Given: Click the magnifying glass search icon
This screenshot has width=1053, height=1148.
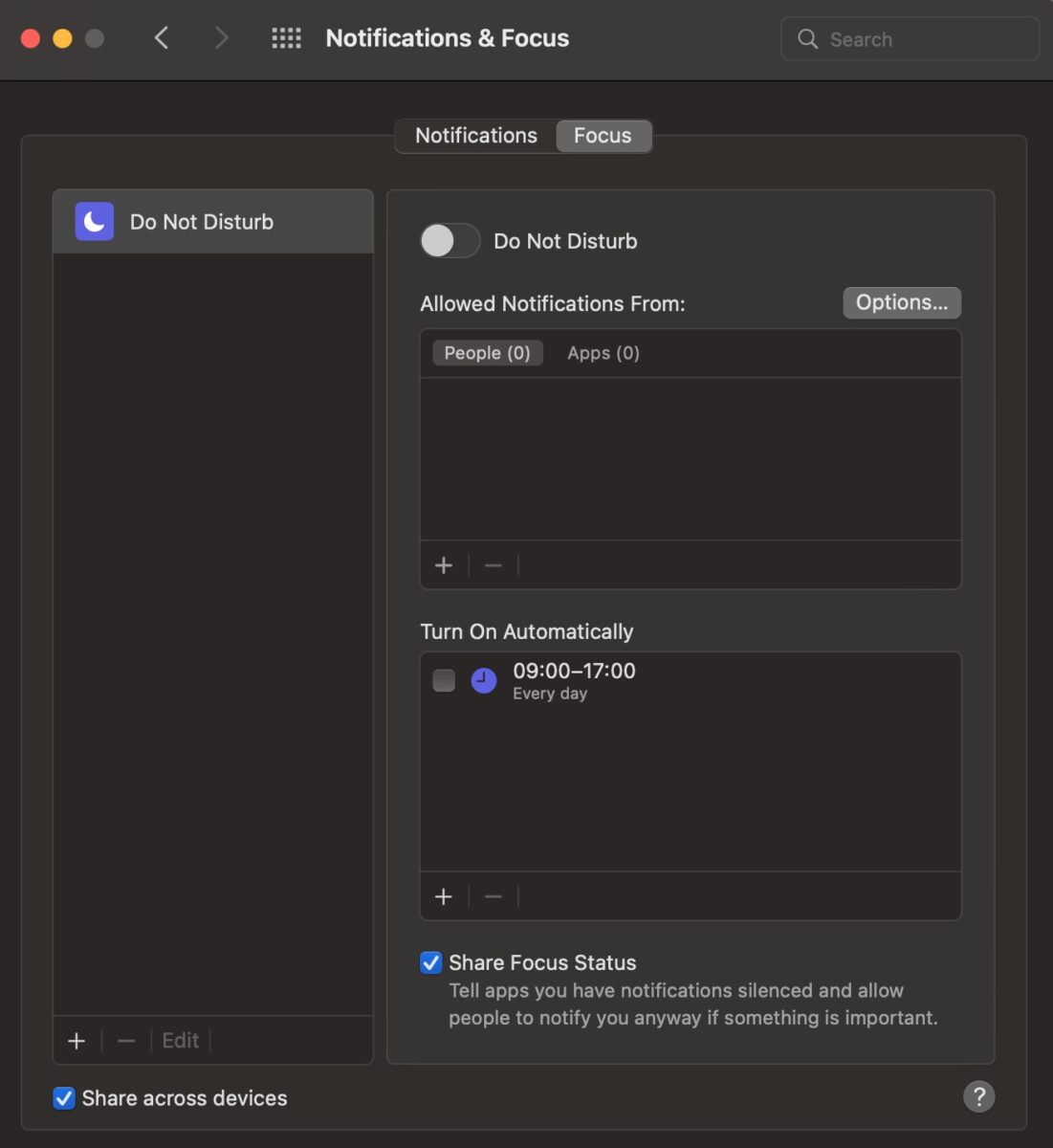Looking at the screenshot, I should [808, 39].
